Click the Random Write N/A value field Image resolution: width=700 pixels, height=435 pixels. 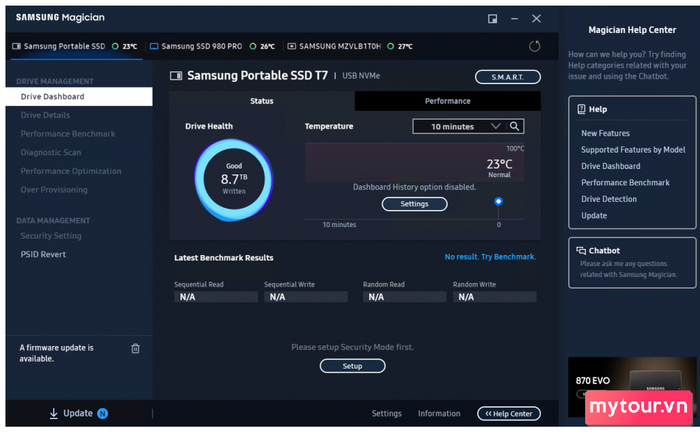[x=495, y=297]
